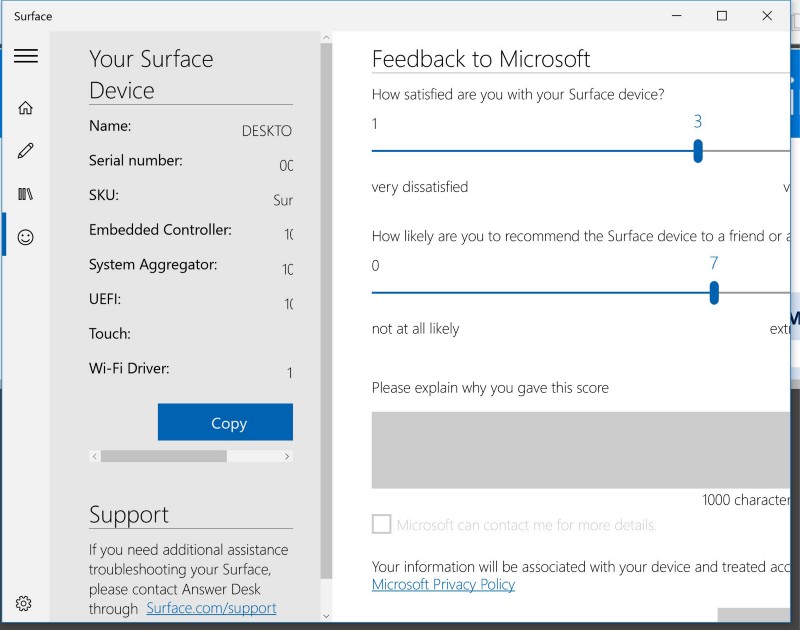Minimize the Surface app window
The width and height of the screenshot is (800, 630).
(675, 16)
